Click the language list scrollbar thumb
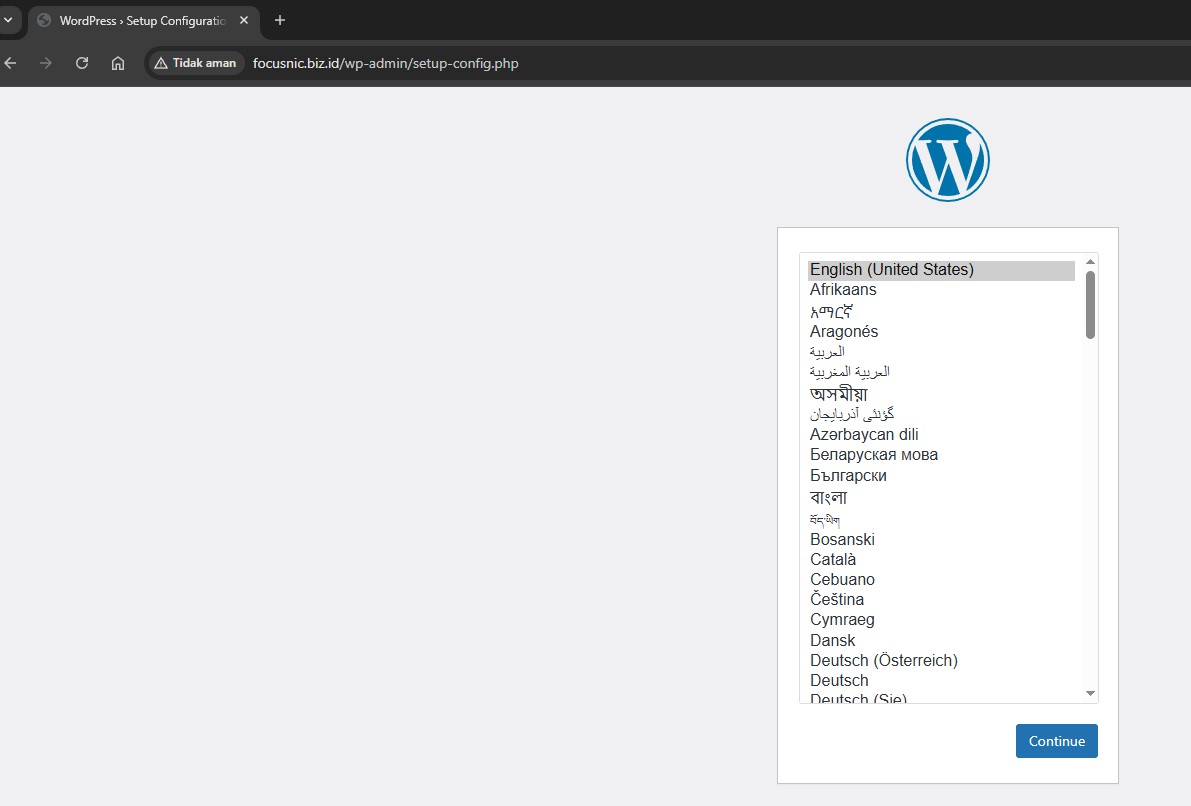The image size is (1191, 806). (x=1090, y=305)
